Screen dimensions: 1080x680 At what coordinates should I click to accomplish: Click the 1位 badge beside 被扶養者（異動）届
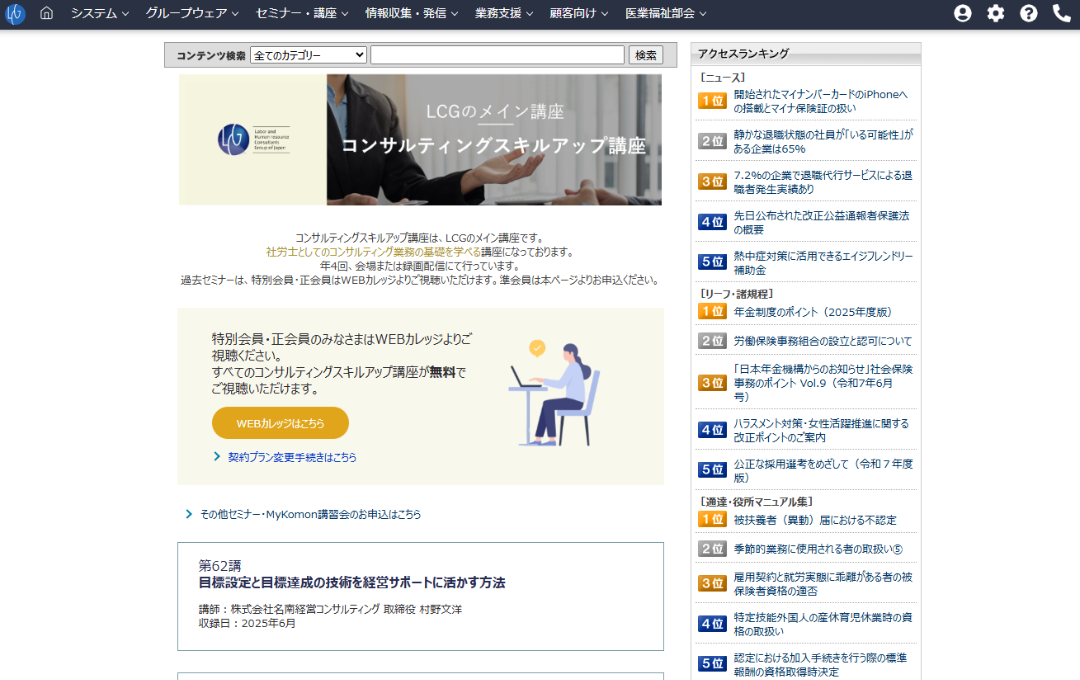tap(712, 519)
